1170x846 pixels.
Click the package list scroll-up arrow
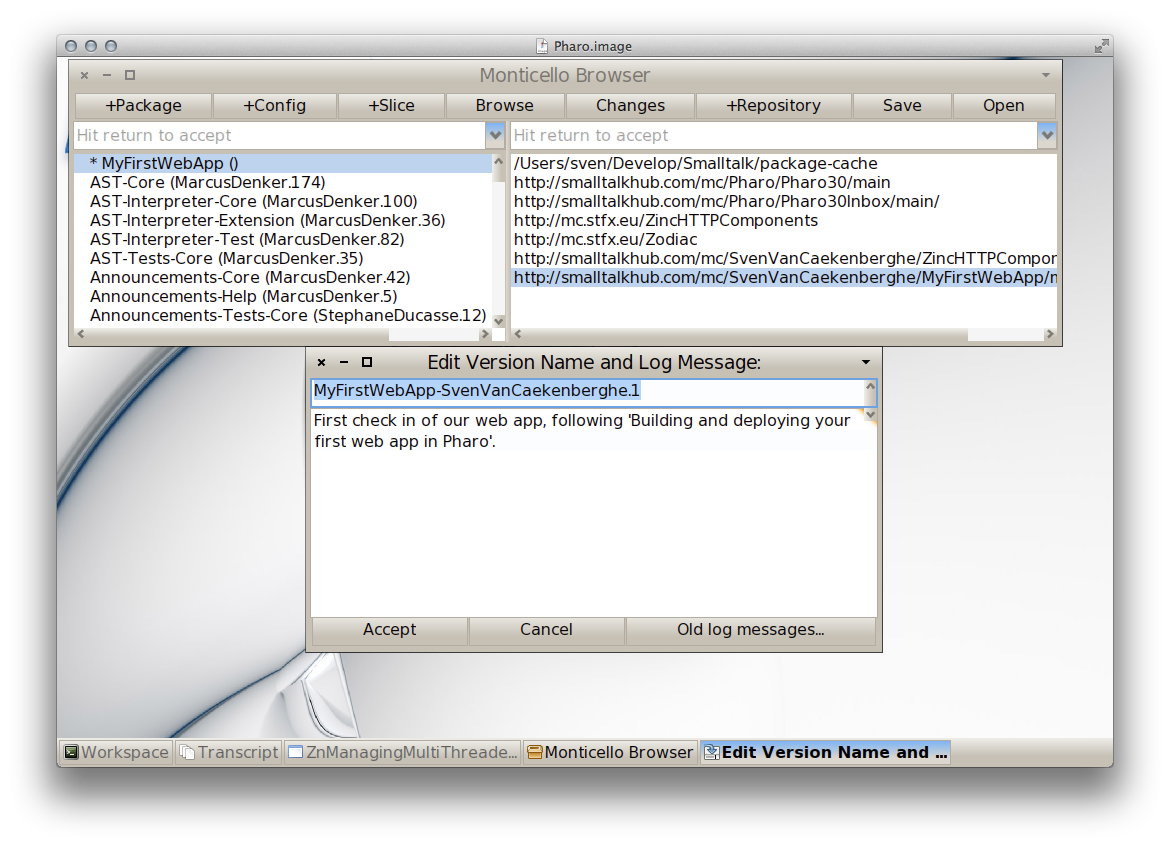pos(498,161)
